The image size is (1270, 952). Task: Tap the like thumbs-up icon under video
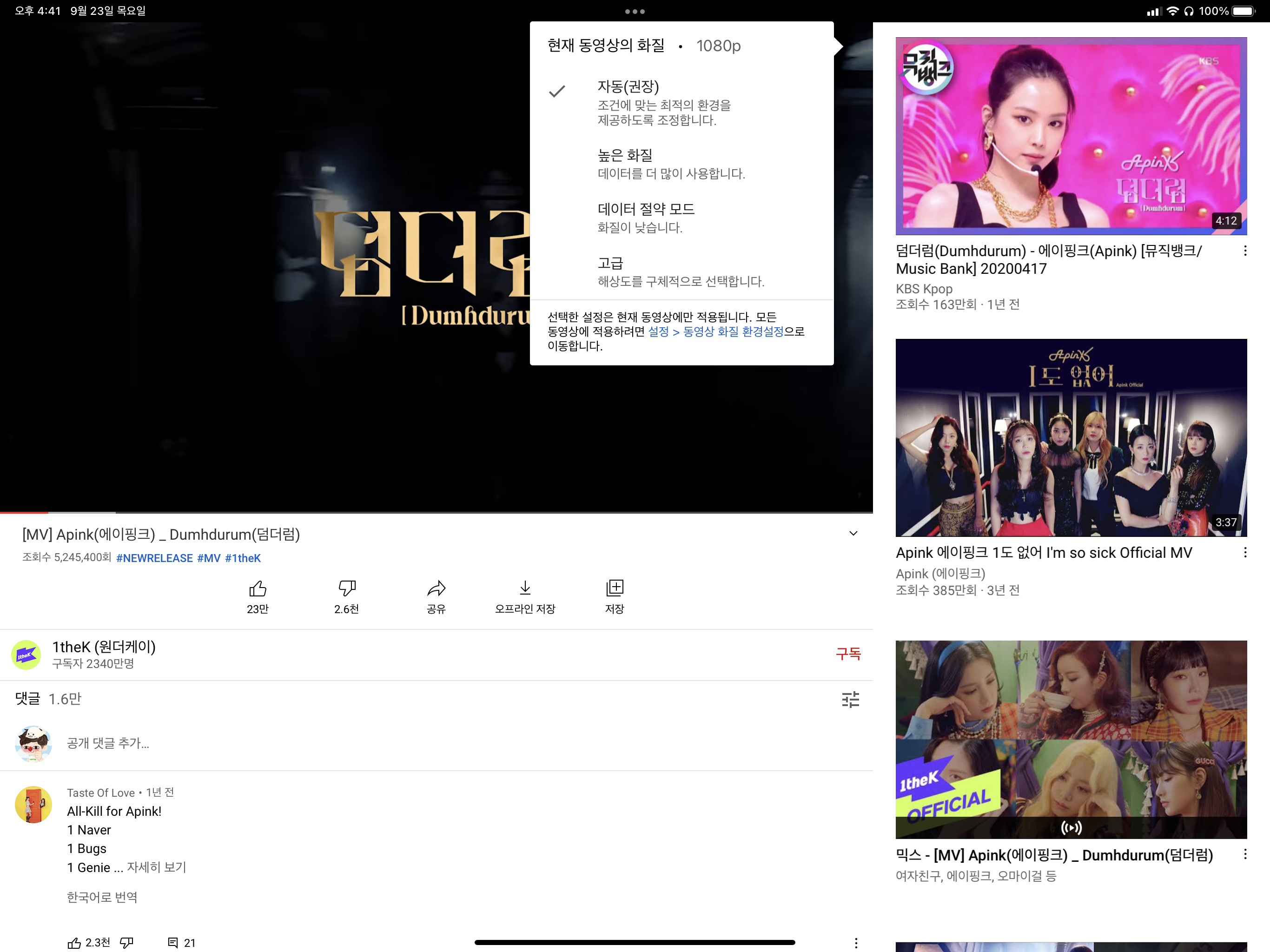click(257, 588)
